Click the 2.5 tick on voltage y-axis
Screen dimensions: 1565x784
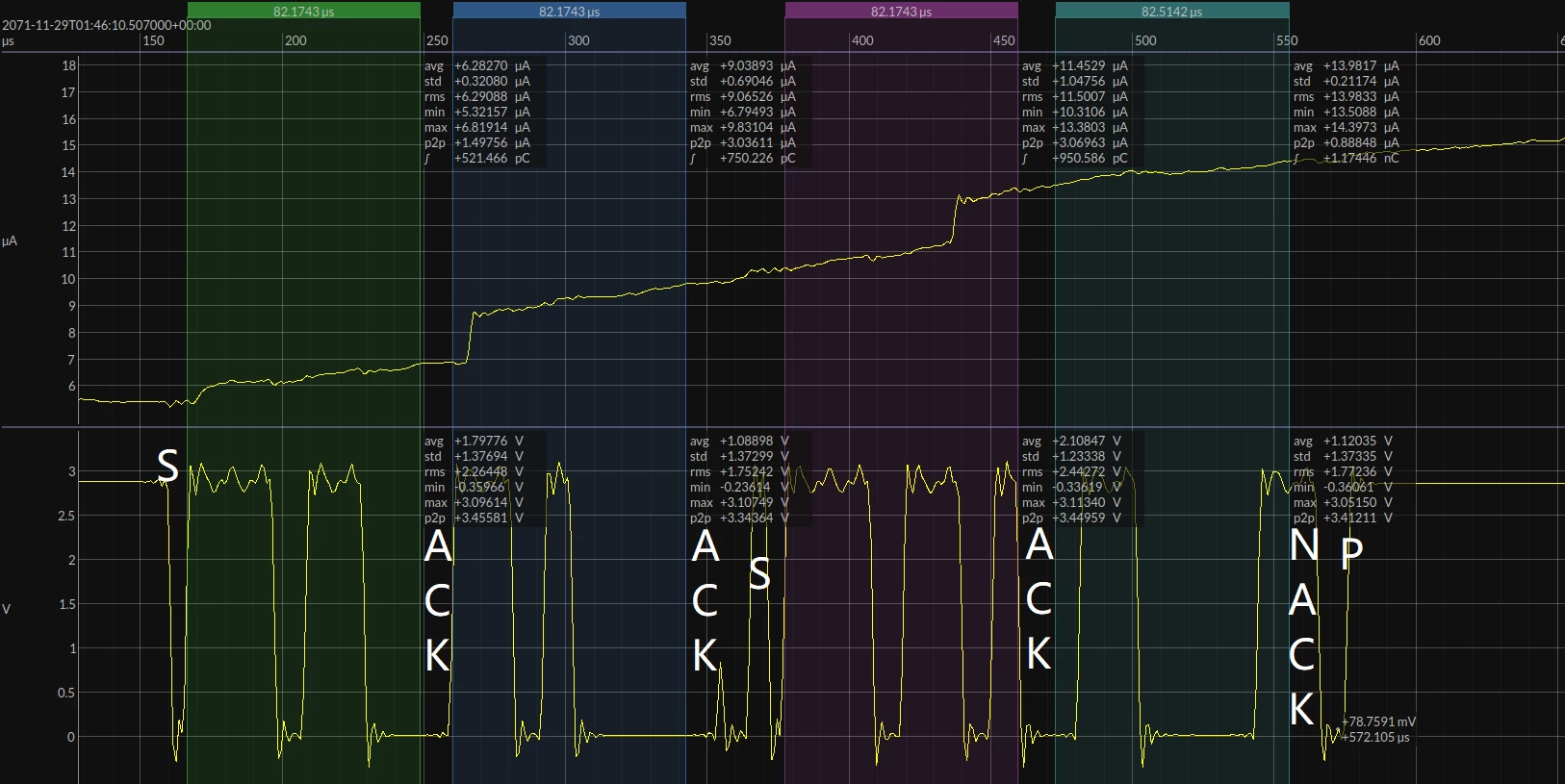click(66, 516)
